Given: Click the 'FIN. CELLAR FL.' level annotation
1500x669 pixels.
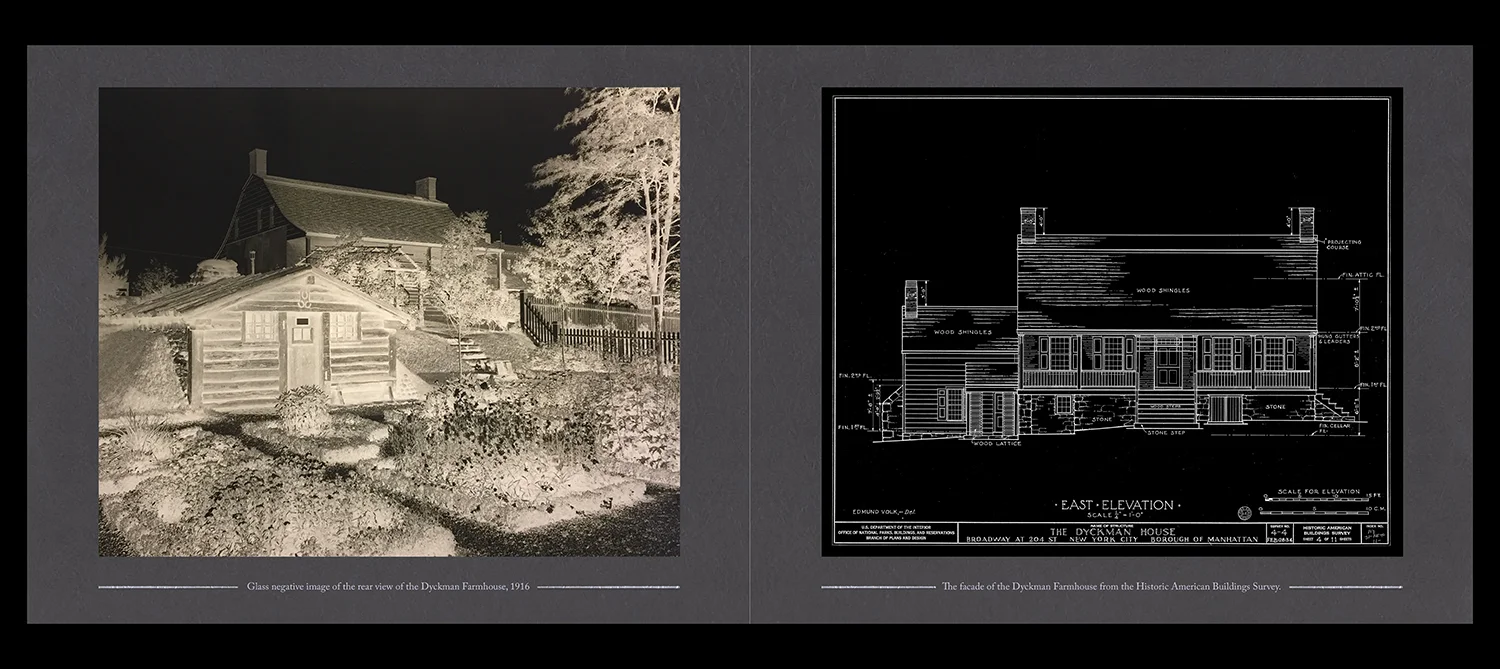Looking at the screenshot, I should [x=1336, y=428].
